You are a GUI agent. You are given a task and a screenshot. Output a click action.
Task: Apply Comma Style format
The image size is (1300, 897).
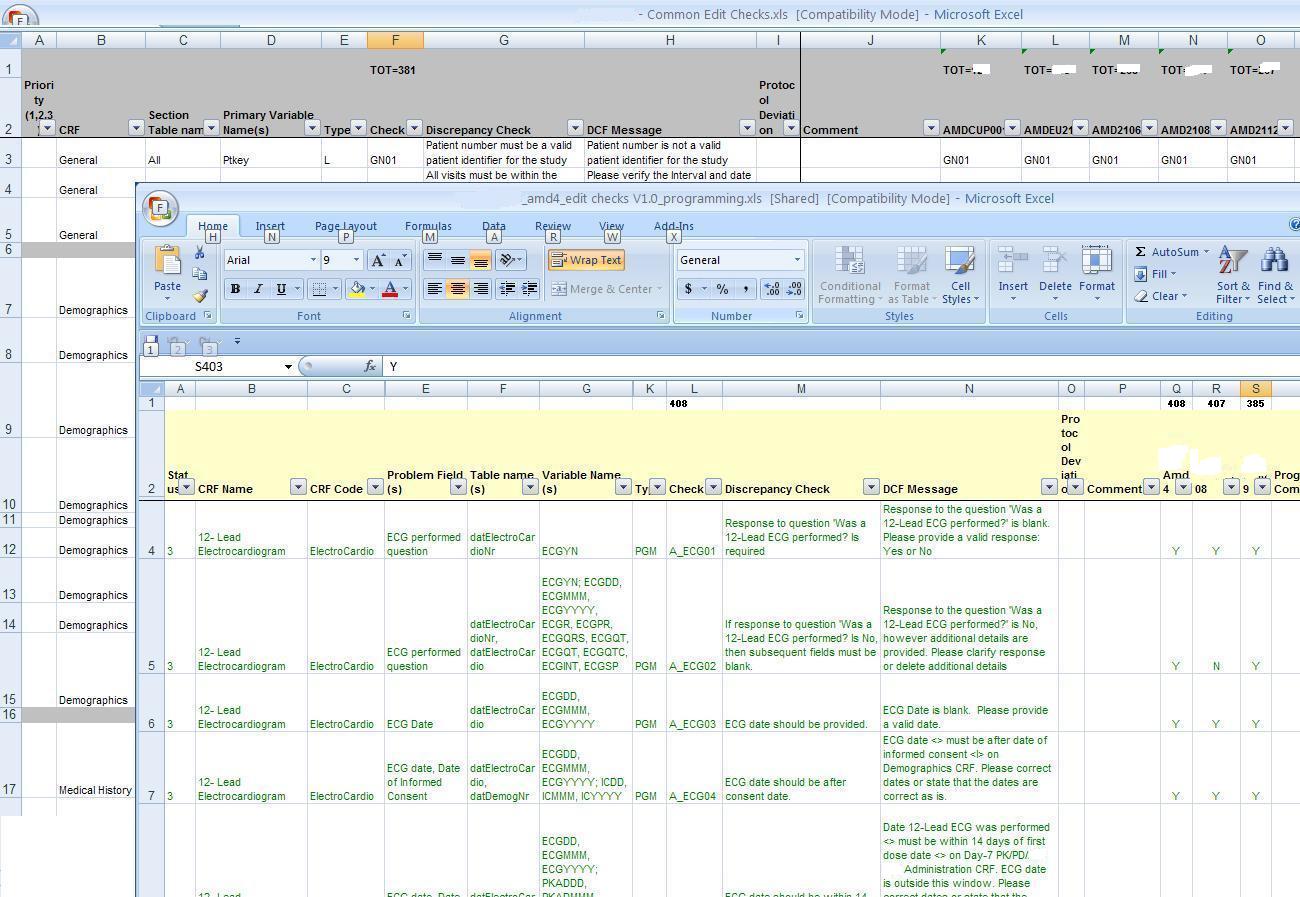745,289
